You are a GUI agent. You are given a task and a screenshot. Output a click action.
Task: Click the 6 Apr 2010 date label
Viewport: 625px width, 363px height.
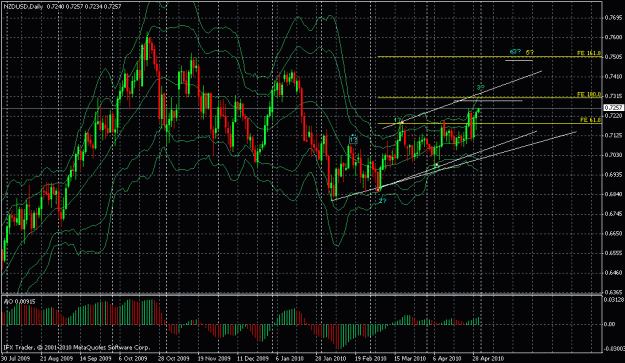pos(448,358)
